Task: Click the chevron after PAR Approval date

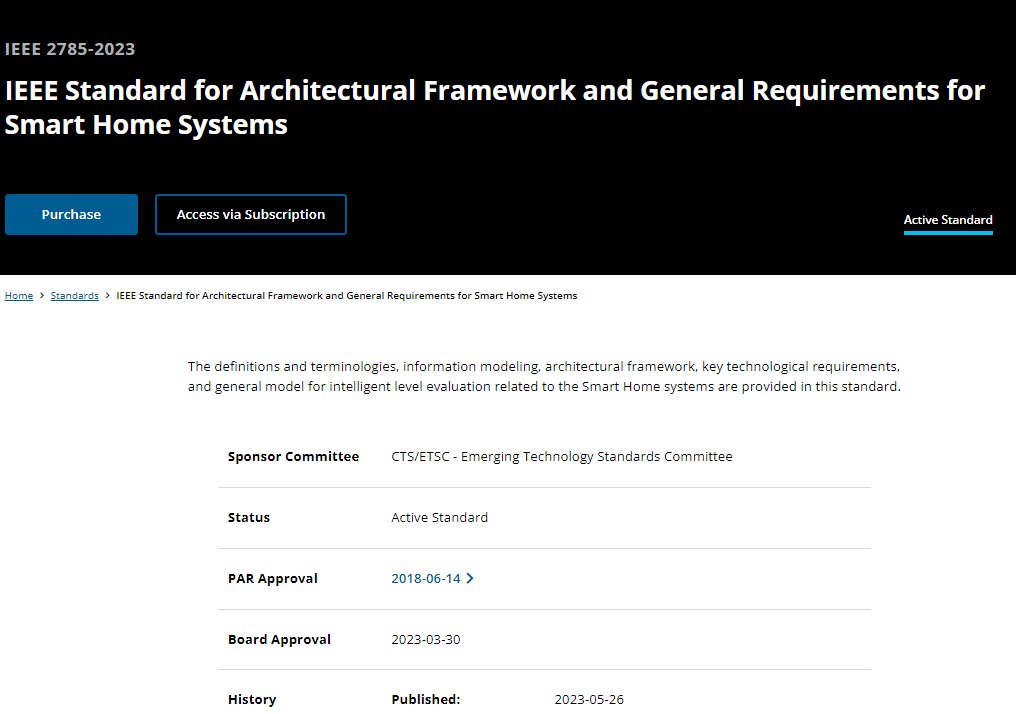Action: click(x=470, y=578)
